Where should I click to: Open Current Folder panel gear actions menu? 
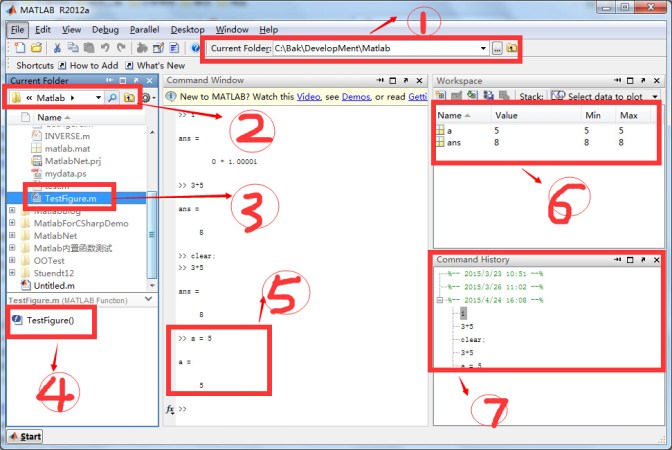[148, 98]
